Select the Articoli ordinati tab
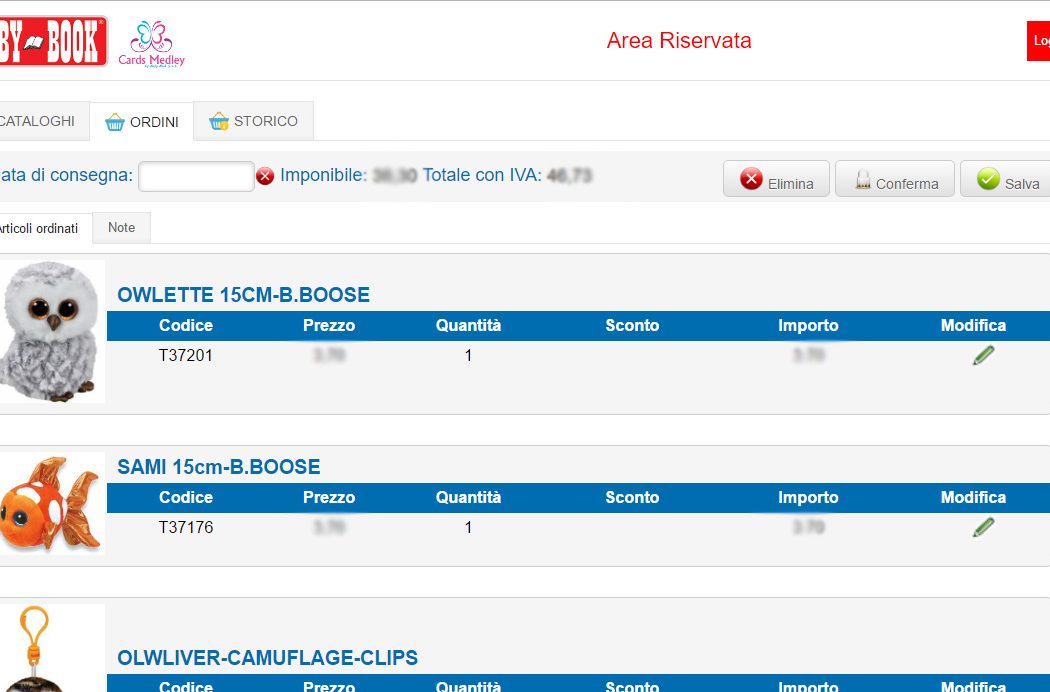This screenshot has width=1050, height=692. pos(40,229)
